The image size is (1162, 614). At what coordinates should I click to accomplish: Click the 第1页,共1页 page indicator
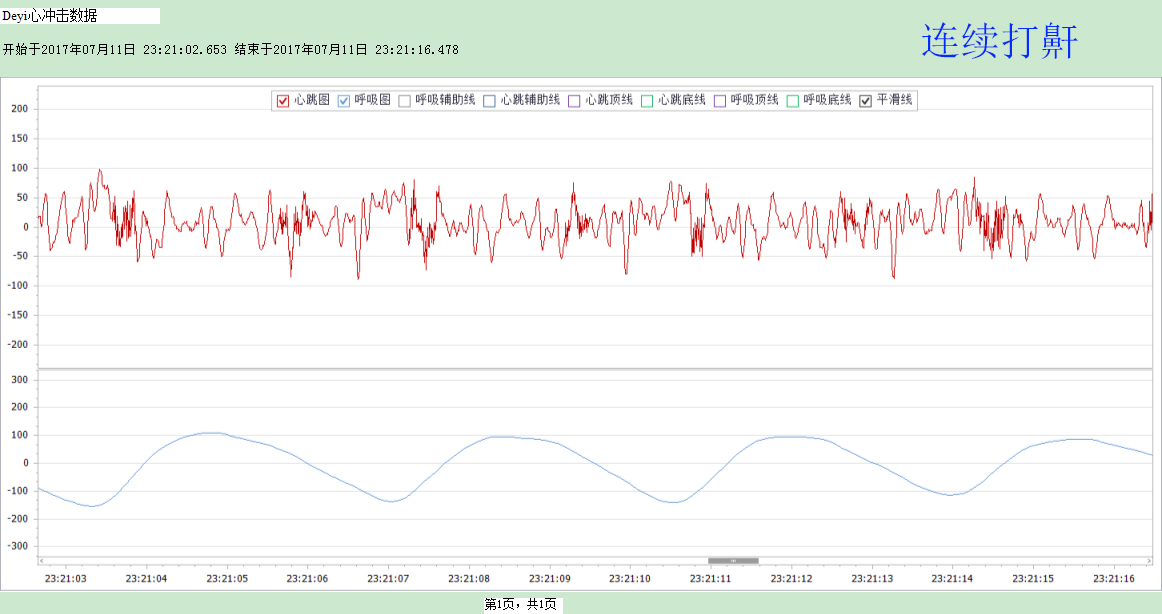click(520, 604)
